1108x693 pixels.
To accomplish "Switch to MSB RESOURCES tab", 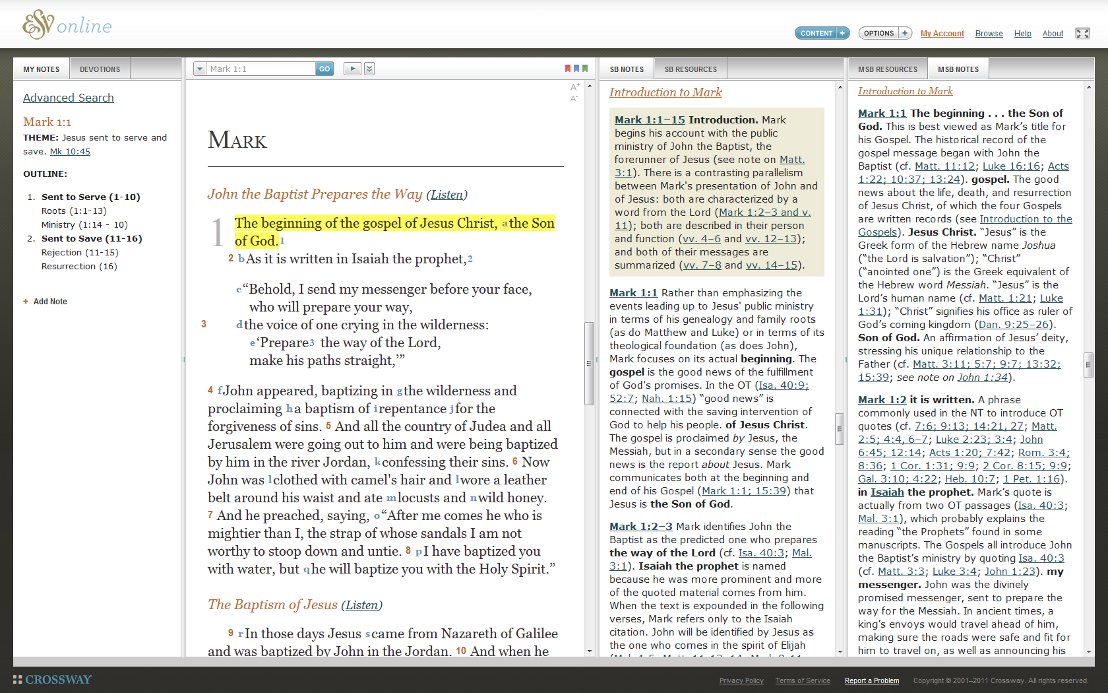I will click(888, 69).
